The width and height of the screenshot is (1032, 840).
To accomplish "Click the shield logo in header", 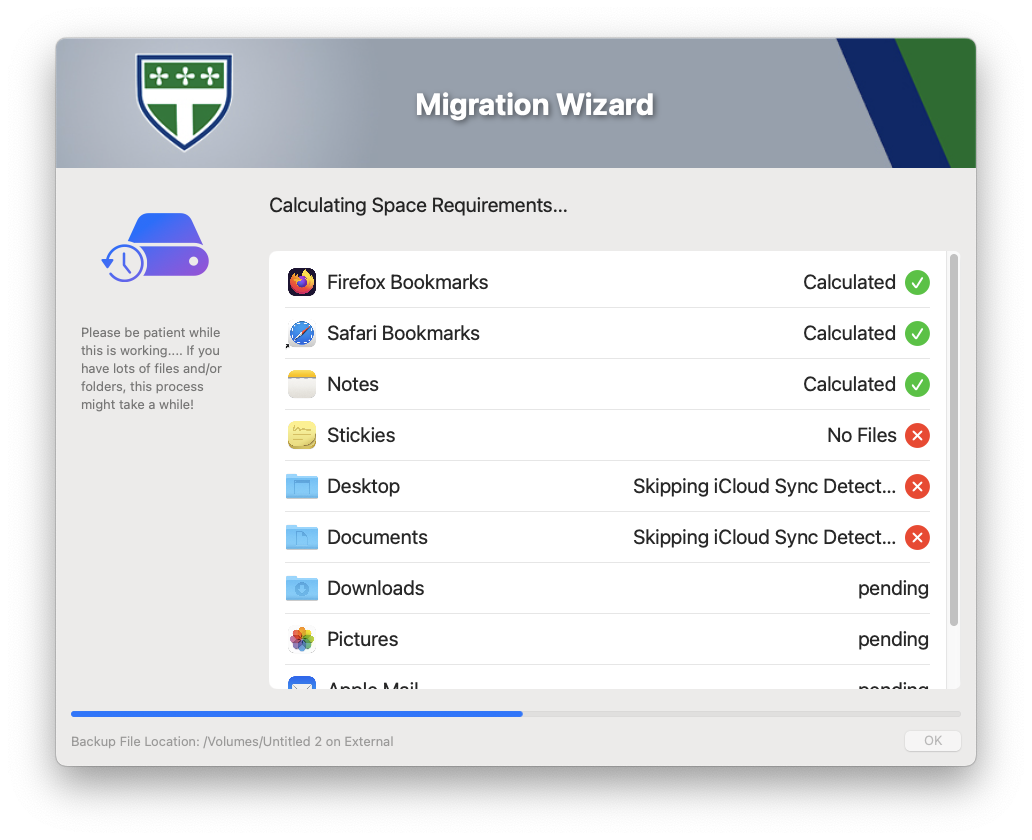I will [184, 102].
